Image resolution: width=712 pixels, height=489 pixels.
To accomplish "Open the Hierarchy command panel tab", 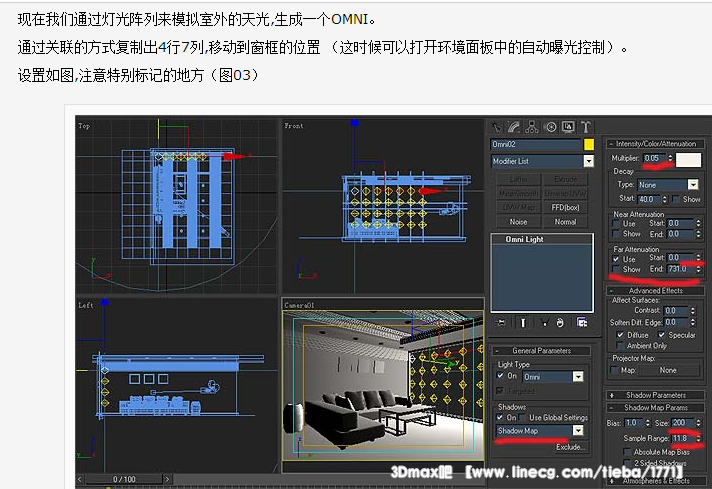I will (531, 127).
